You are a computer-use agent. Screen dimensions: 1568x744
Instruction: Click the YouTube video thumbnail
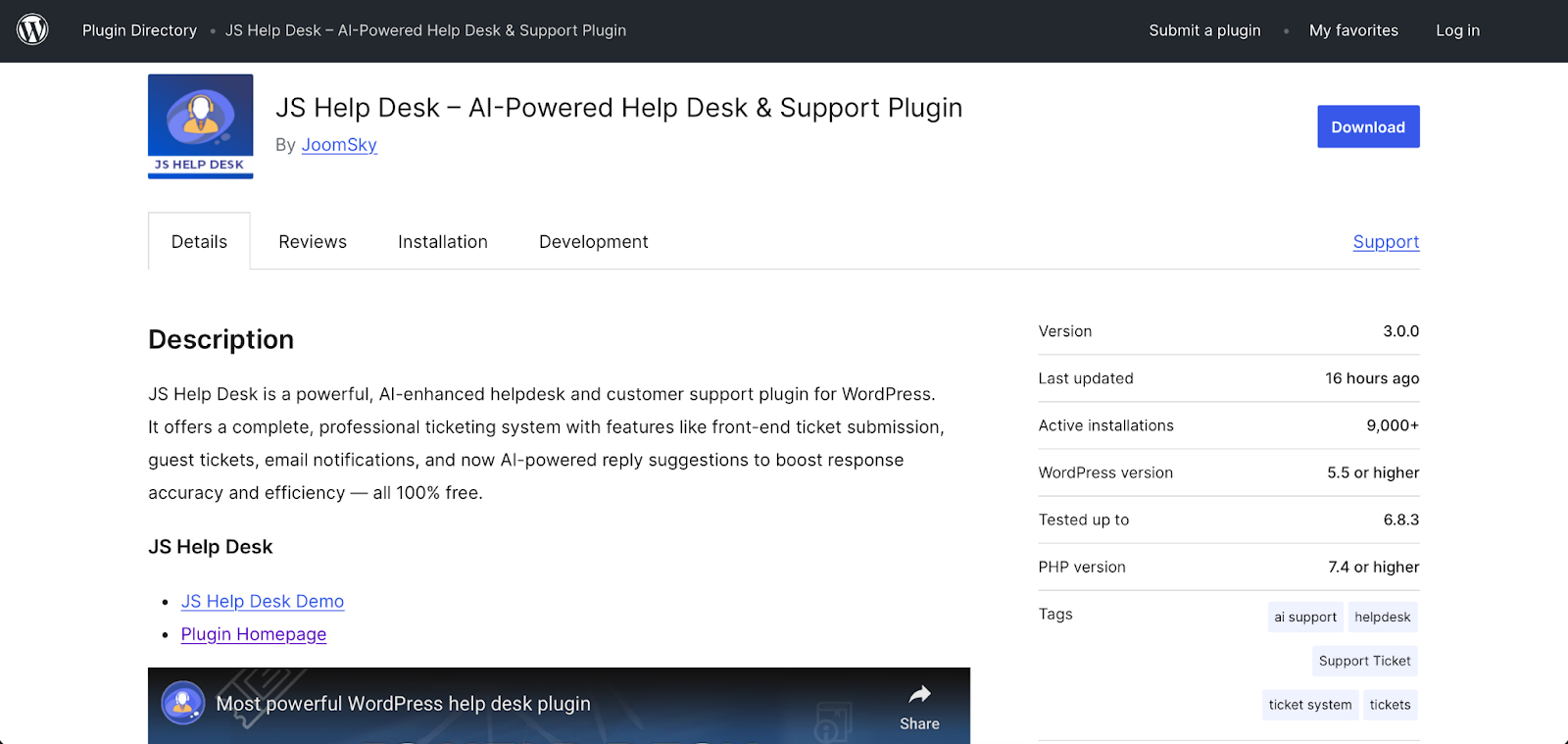559,706
